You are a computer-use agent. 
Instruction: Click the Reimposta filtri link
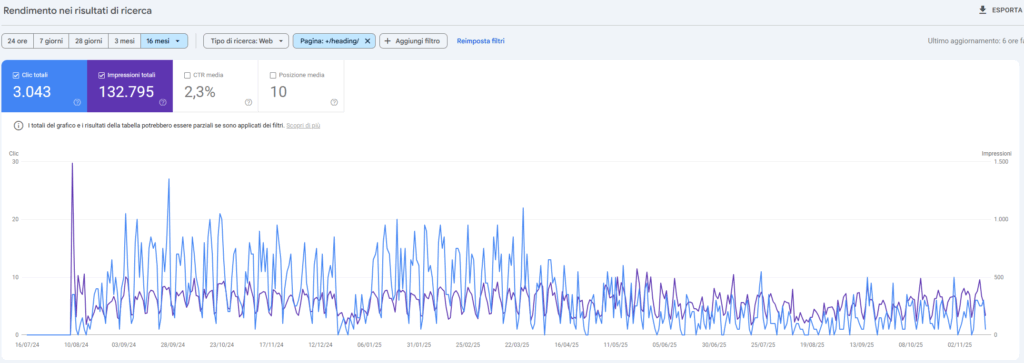pyautogui.click(x=481, y=41)
